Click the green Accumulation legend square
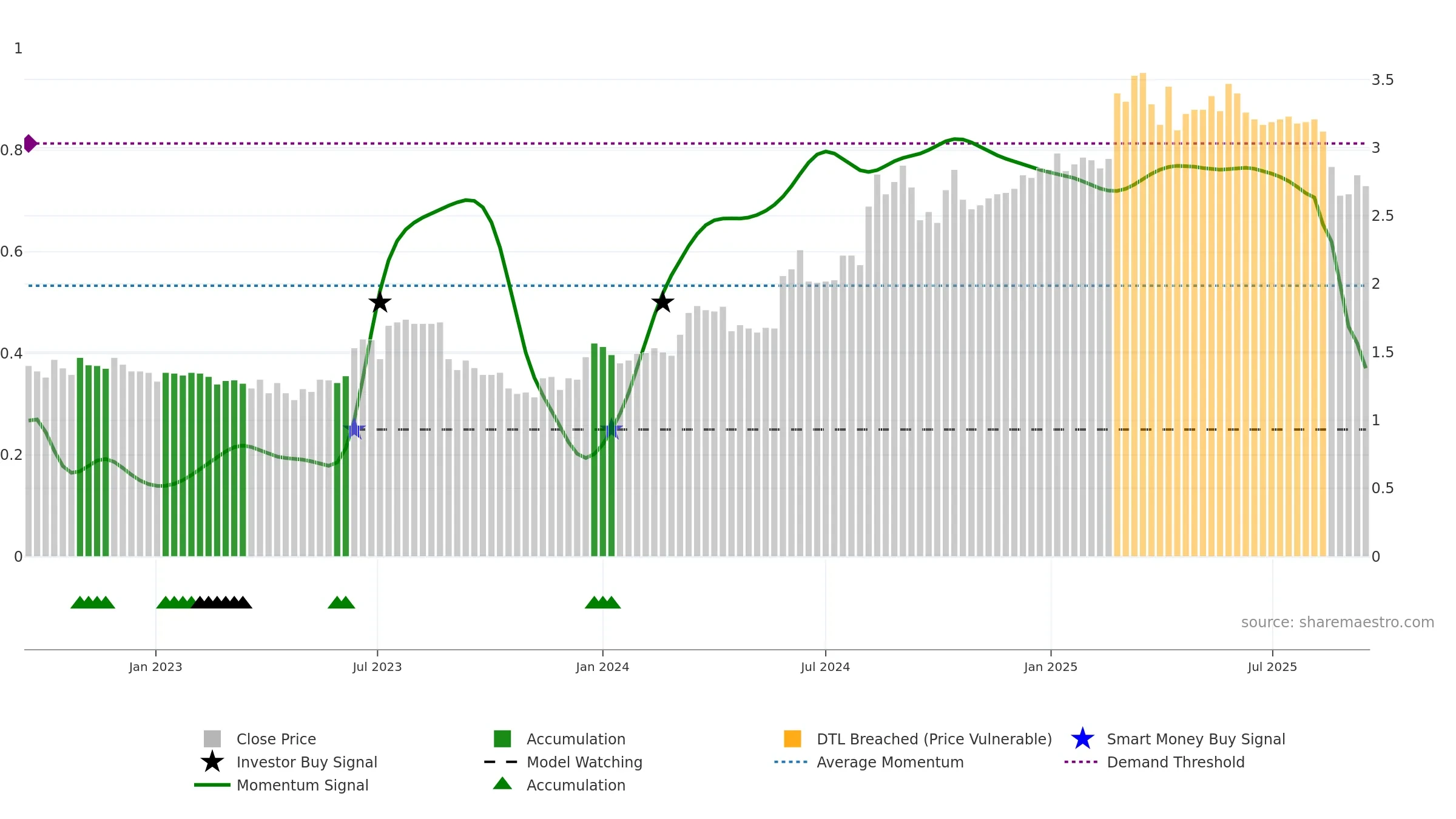 click(502, 739)
